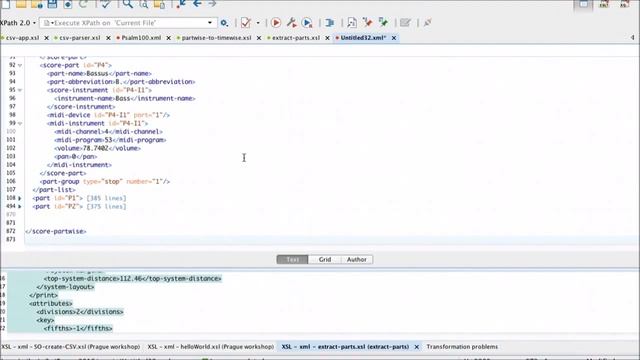The image size is (640, 360).
Task: Collapse the midi-instrument fold at line 99
Action: pyautogui.click(x=20, y=123)
